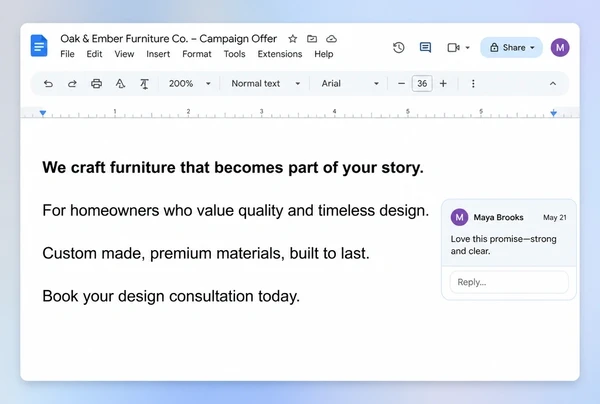
Task: Open the Help menu
Action: pyautogui.click(x=324, y=54)
